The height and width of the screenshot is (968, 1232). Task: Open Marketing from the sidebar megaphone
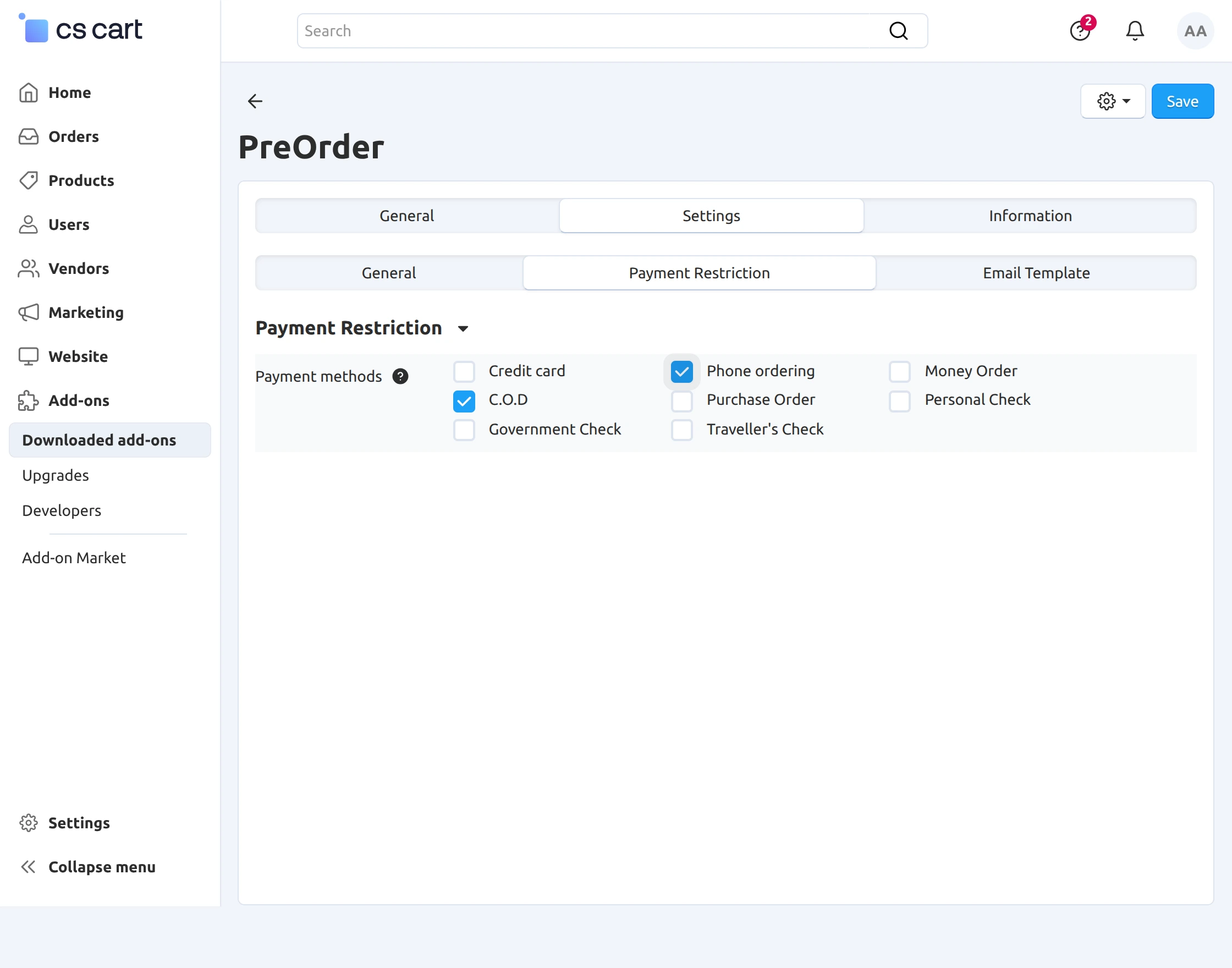(x=29, y=312)
